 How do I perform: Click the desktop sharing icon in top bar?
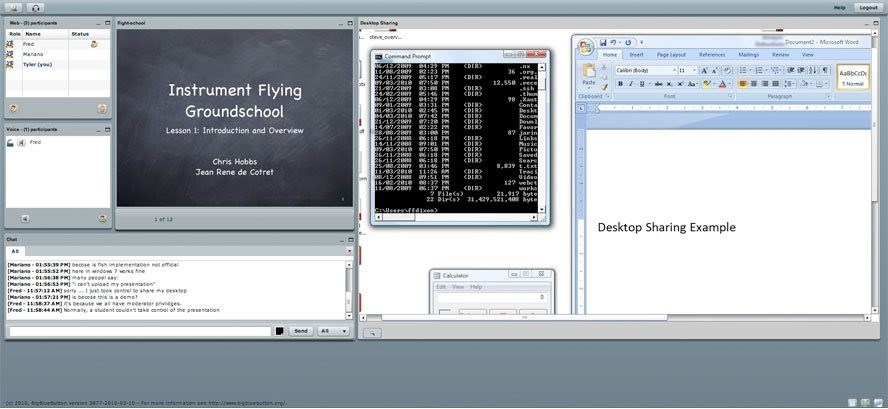(x=14, y=8)
